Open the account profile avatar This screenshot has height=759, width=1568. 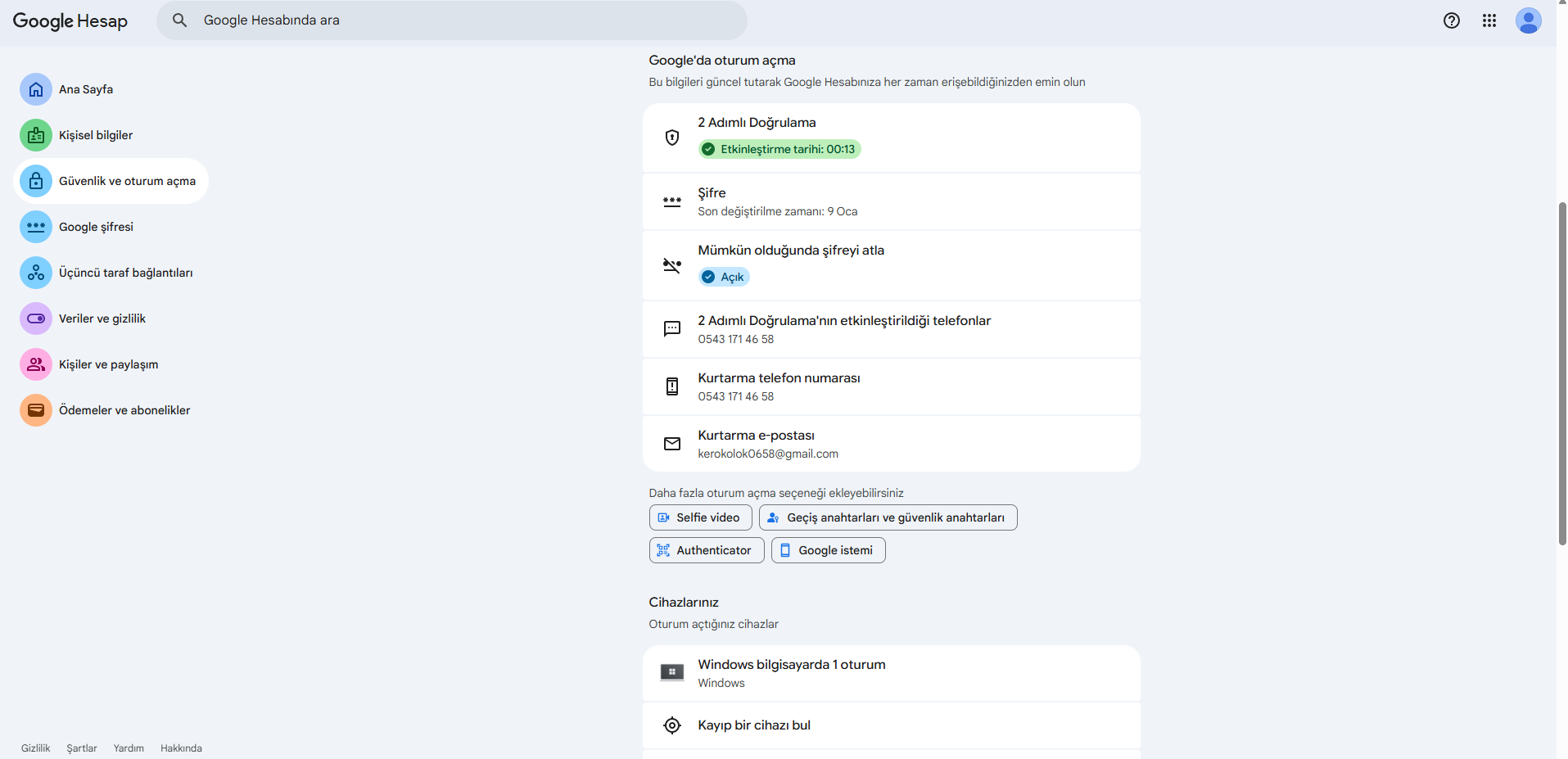pos(1528,20)
